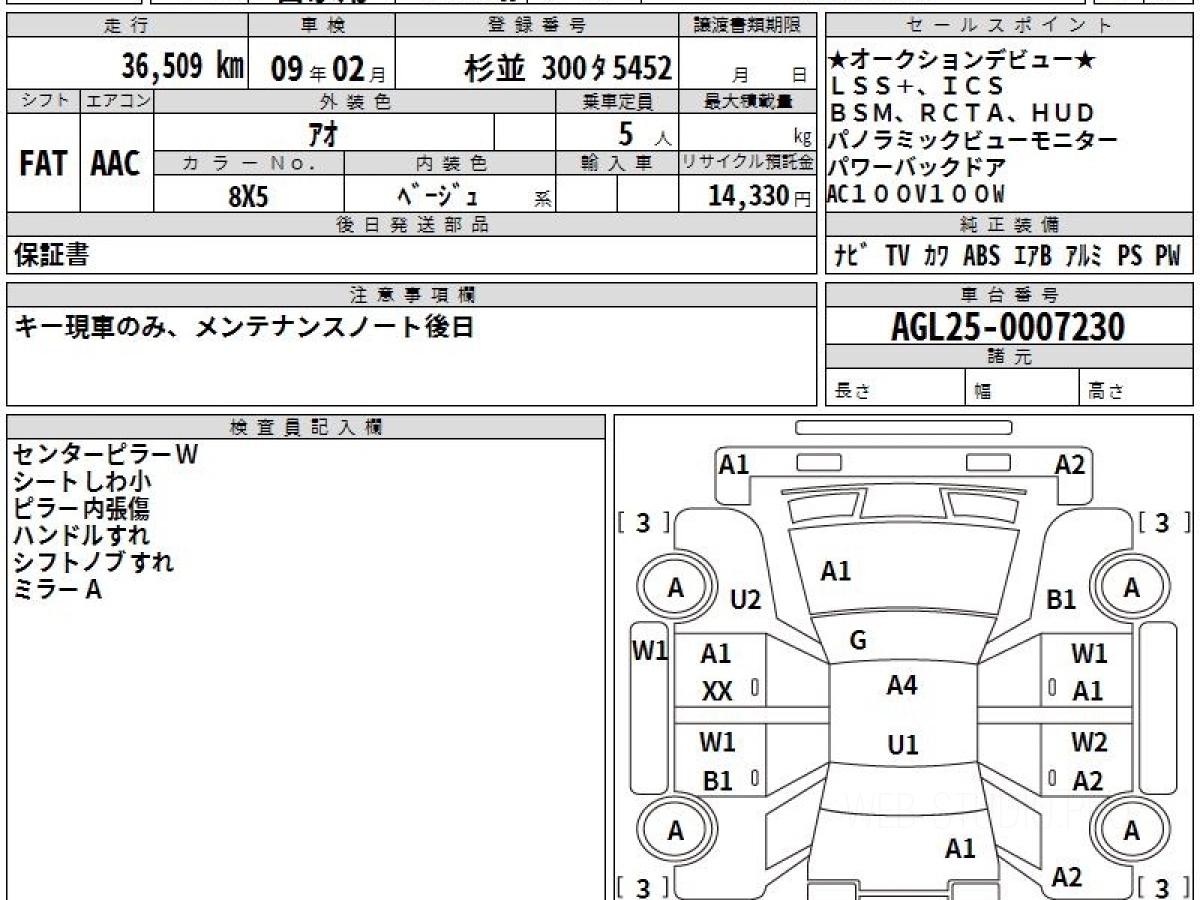Click the mileage value 36,509 km

183,67
